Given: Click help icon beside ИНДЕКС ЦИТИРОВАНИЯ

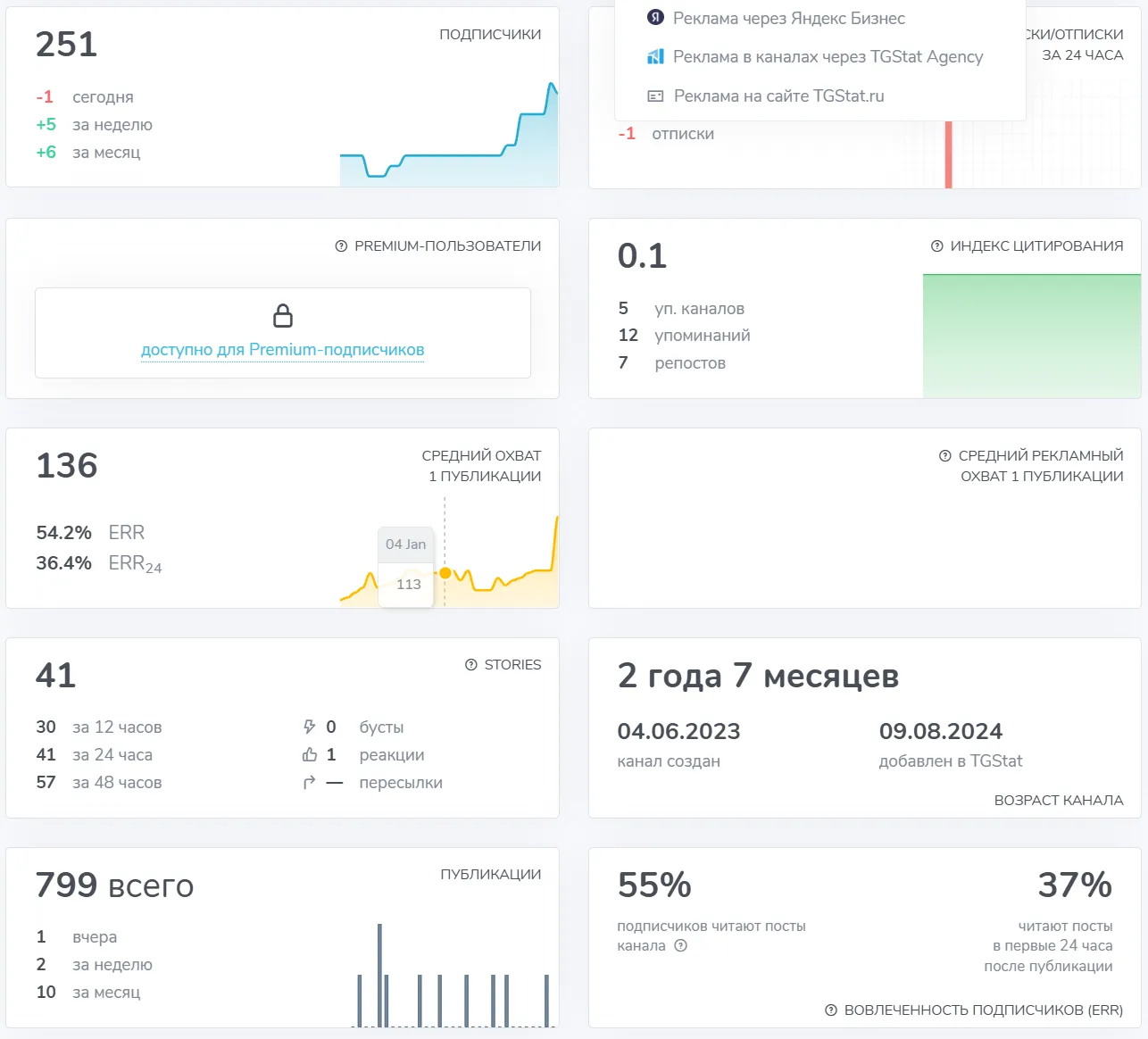Looking at the screenshot, I should [x=937, y=246].
